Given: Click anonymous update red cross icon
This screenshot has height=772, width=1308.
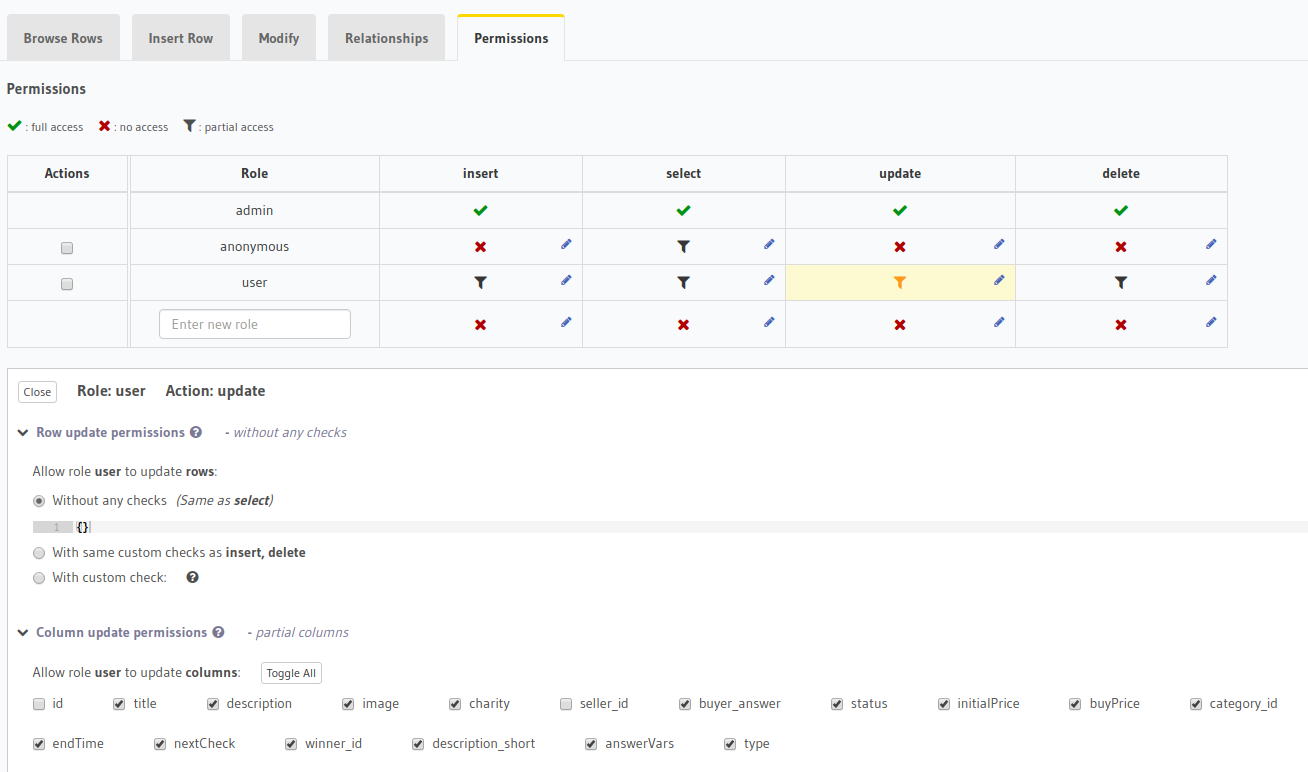Looking at the screenshot, I should (900, 247).
